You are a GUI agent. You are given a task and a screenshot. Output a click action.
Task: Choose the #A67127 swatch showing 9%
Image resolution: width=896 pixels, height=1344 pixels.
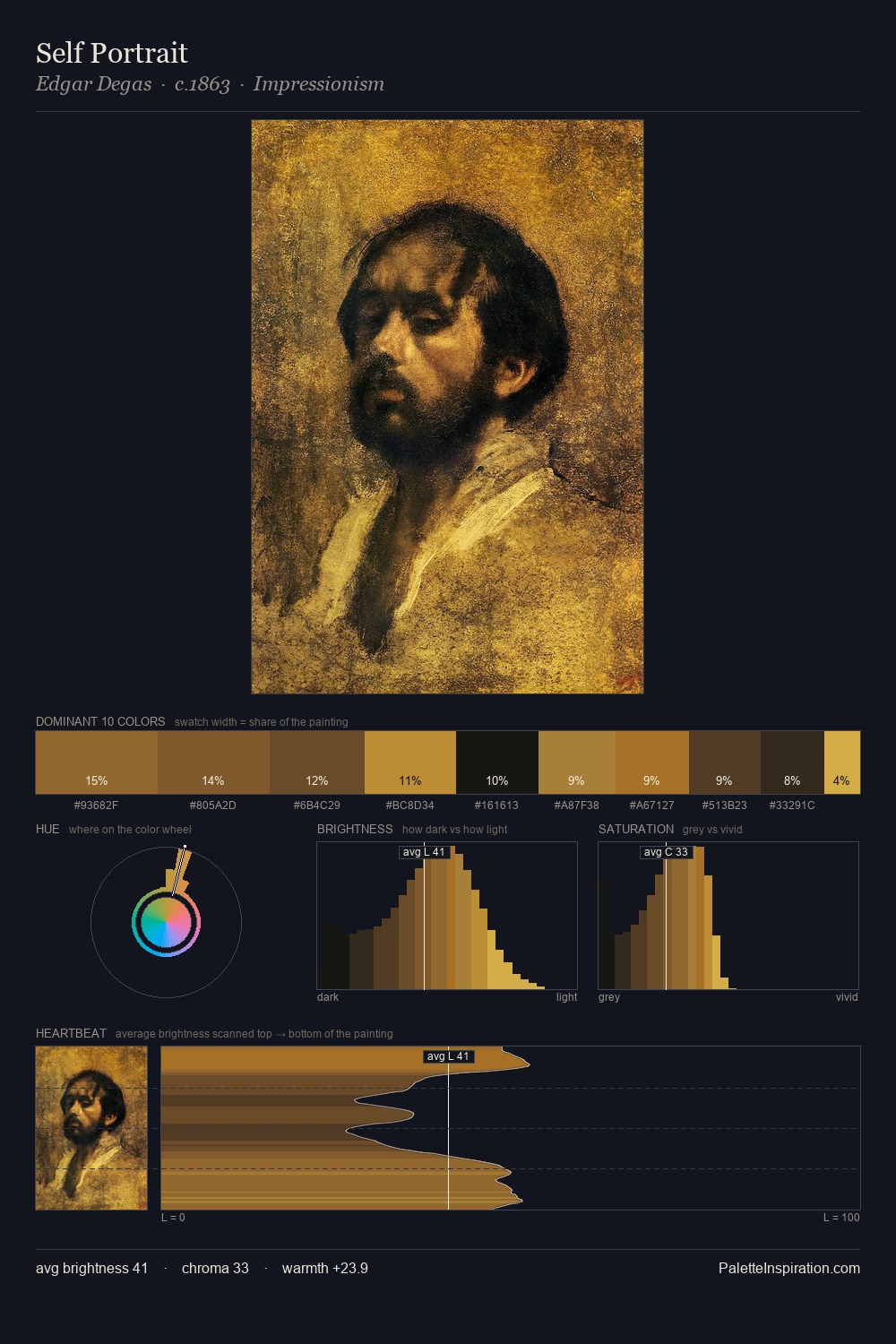652,762
